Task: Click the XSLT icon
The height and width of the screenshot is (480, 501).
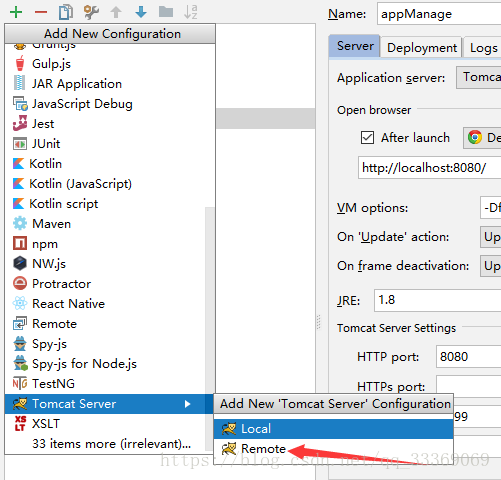Action: coord(20,423)
